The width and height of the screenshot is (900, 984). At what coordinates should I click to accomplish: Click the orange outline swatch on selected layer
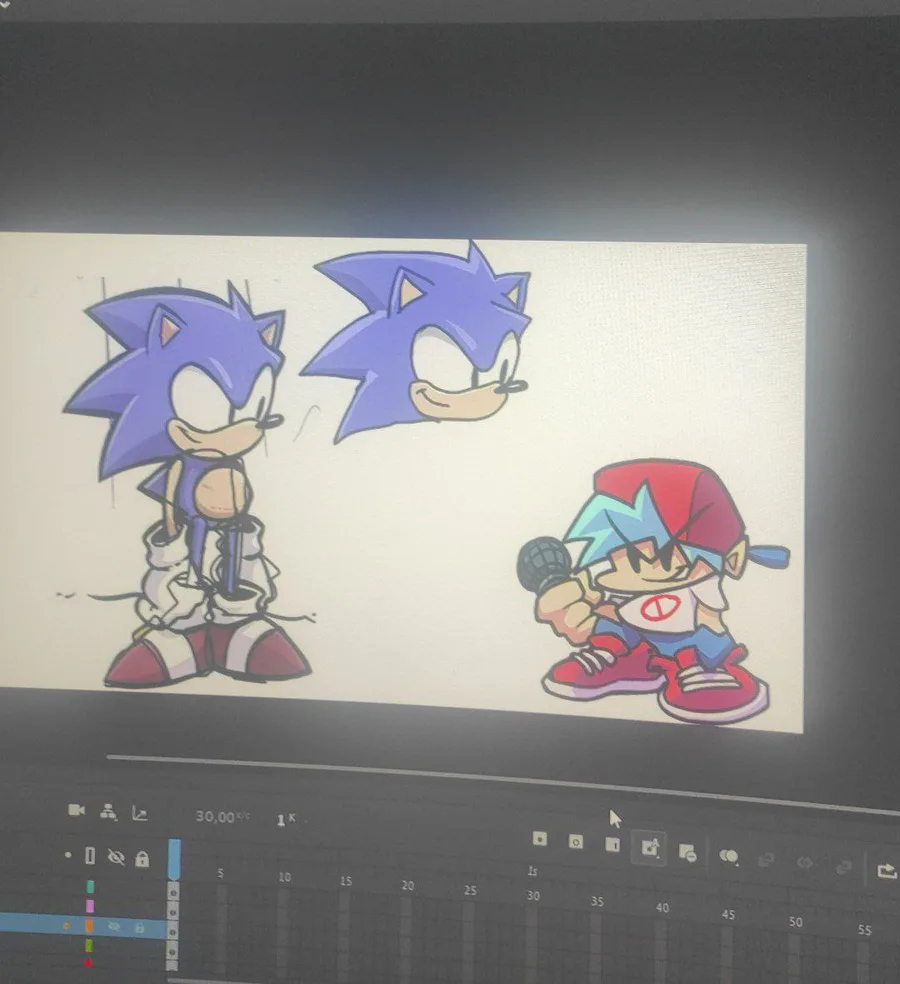pos(89,926)
